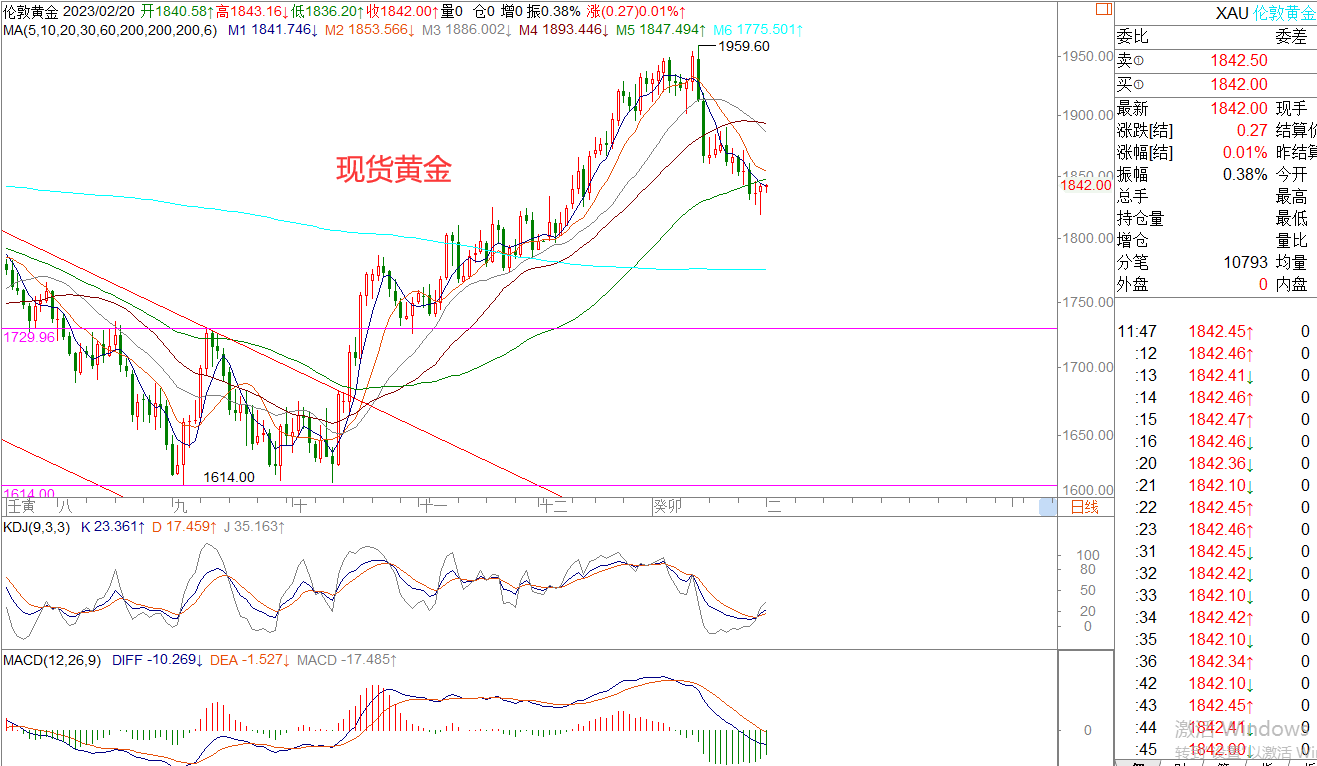Click the 1614.00 low price annotation on chart
1317x766 pixels.
[229, 477]
